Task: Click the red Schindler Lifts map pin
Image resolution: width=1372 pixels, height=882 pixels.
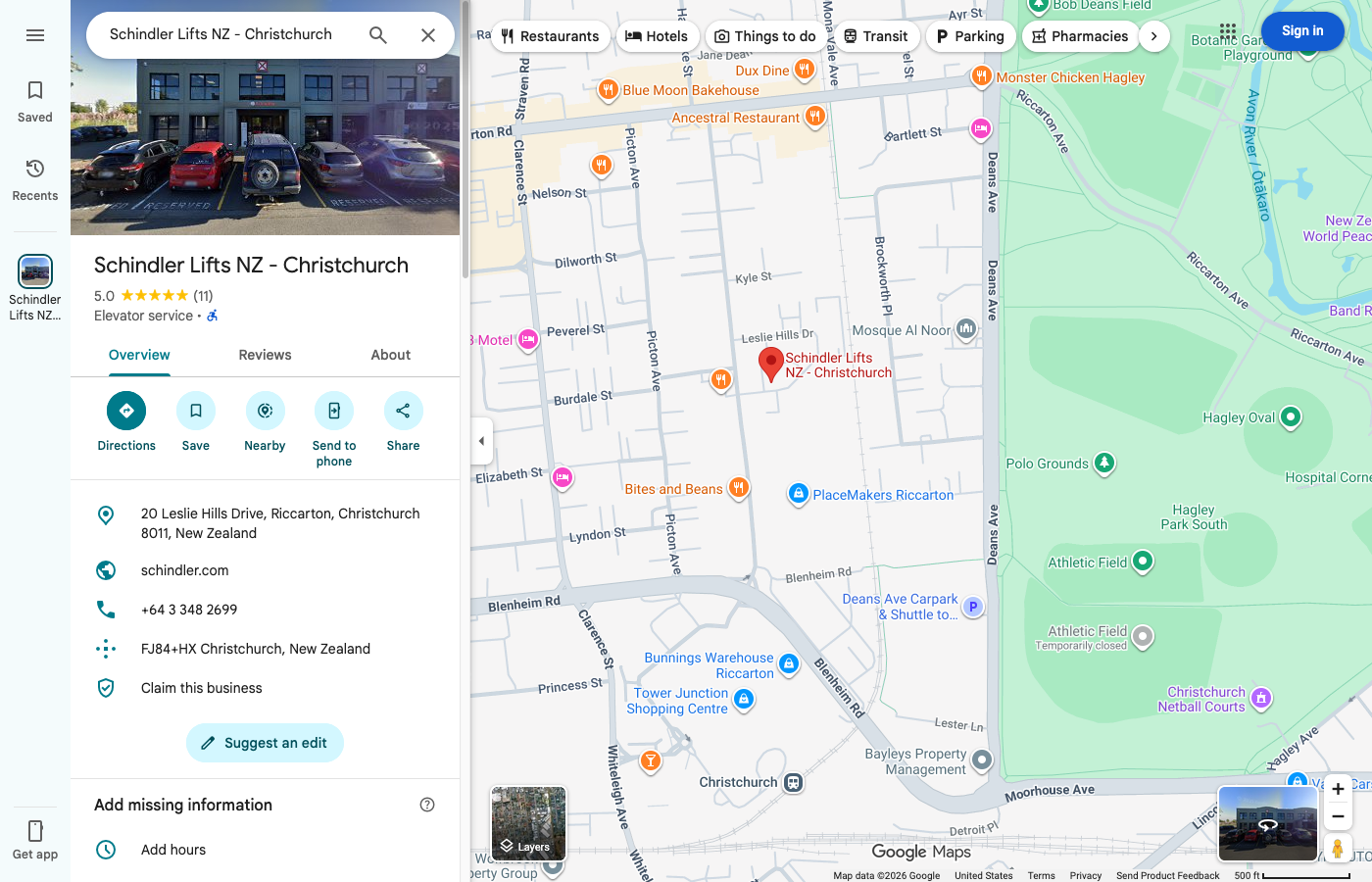Action: 771,364
